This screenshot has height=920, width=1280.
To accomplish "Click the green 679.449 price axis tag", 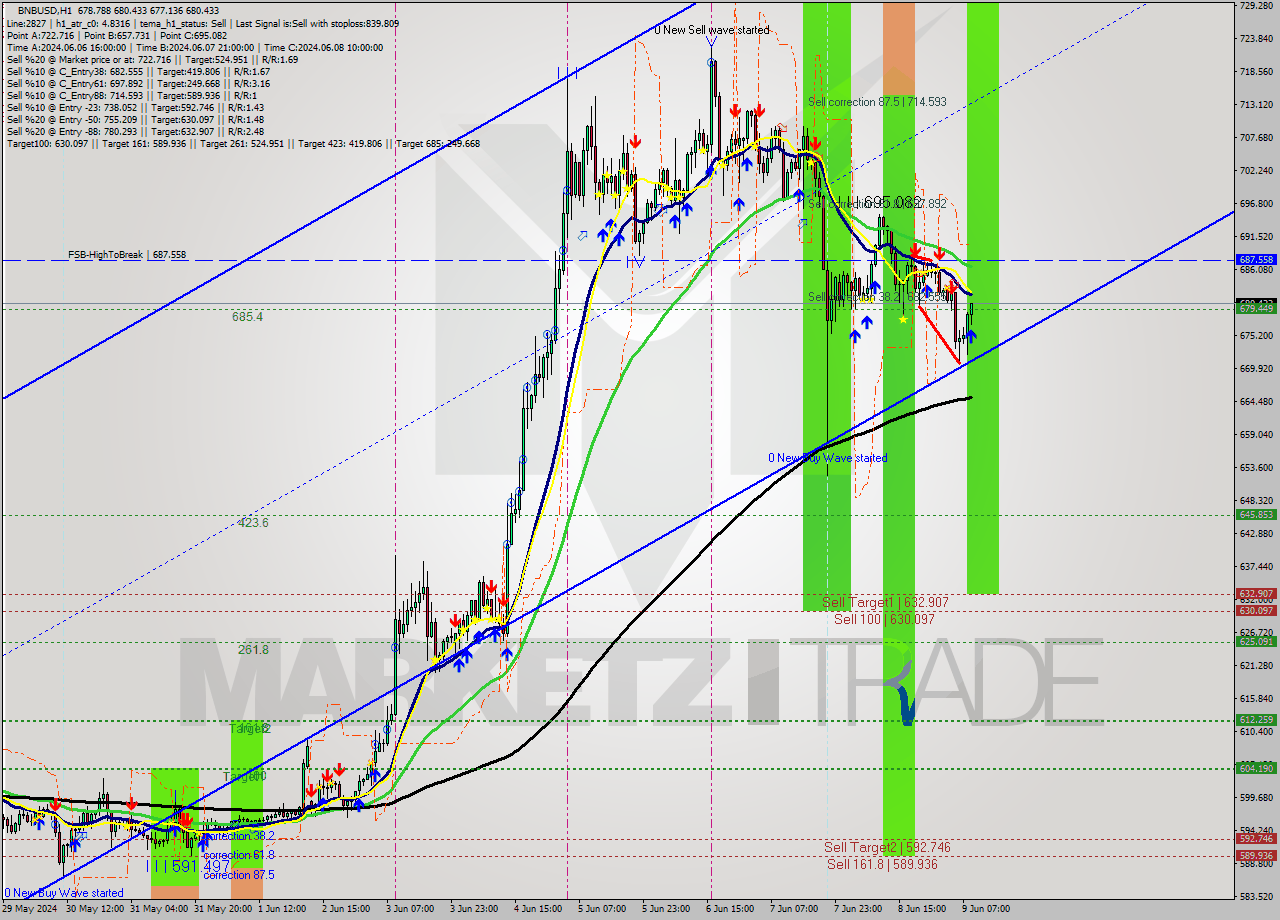I will pos(1256,309).
